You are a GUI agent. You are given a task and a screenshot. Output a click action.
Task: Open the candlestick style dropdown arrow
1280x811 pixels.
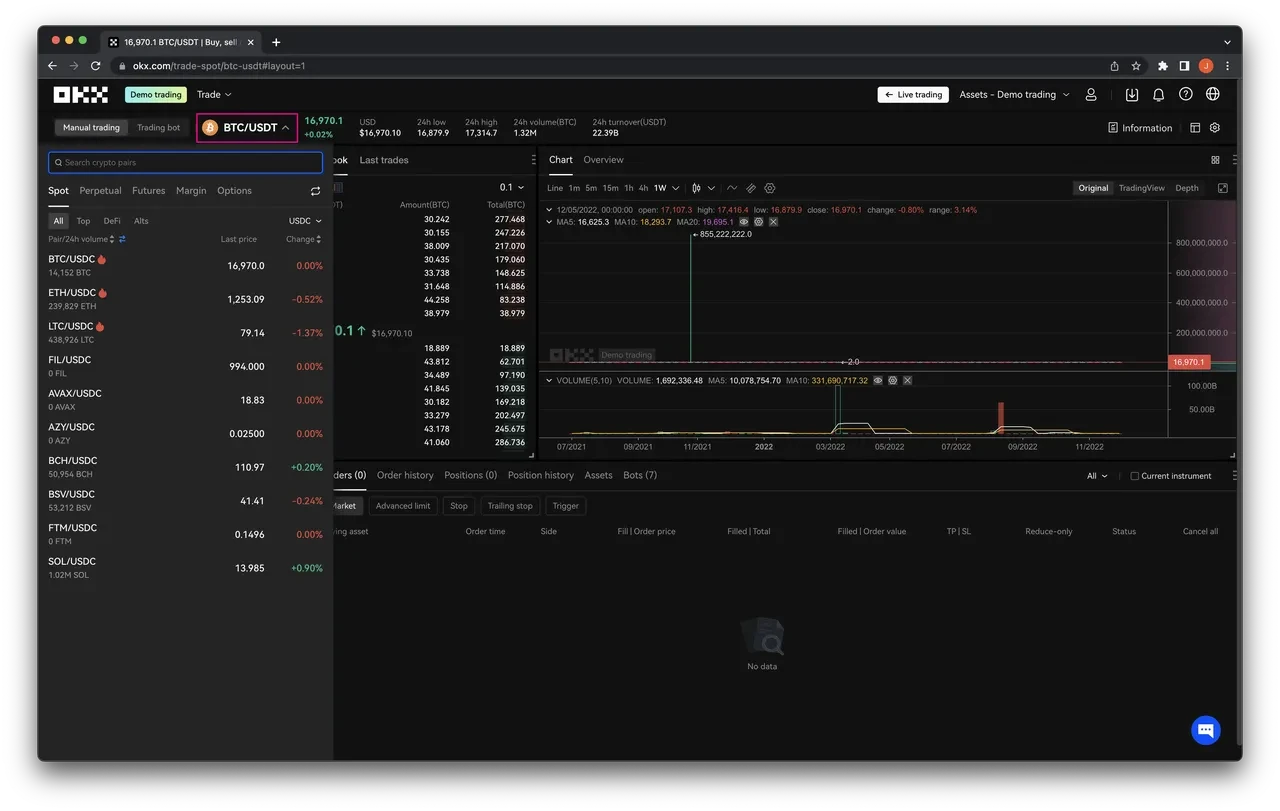[711, 188]
